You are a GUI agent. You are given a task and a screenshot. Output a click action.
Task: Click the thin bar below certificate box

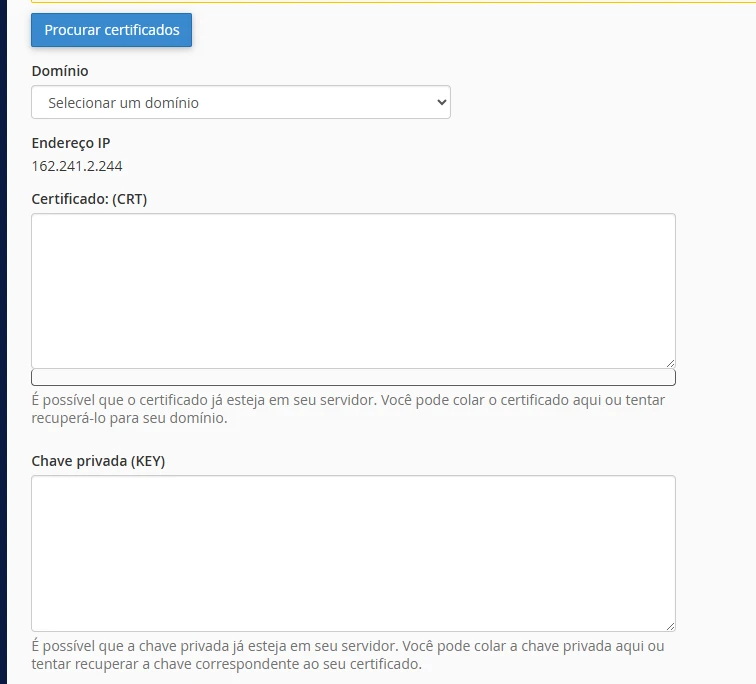tap(353, 378)
